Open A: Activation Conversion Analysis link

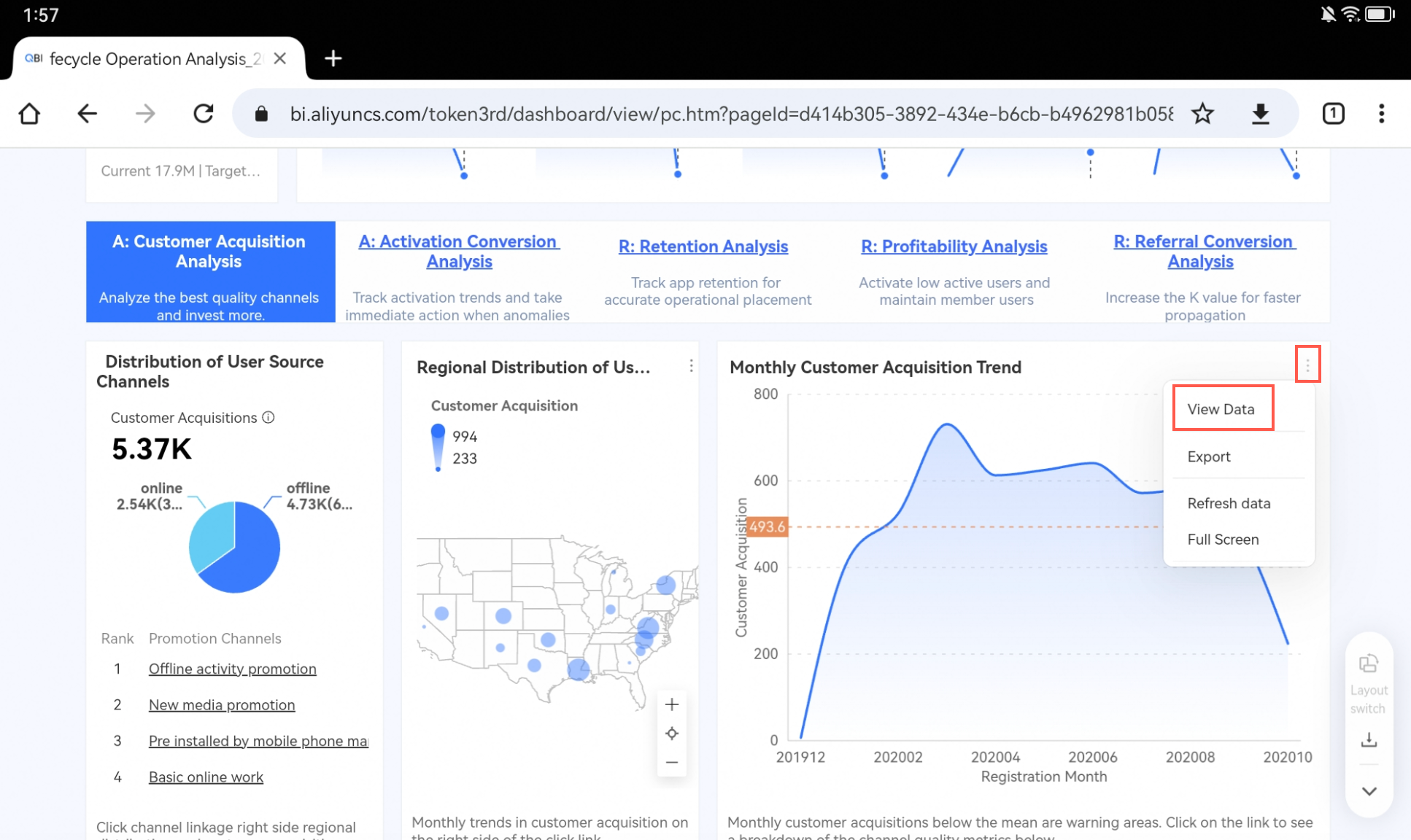click(459, 252)
